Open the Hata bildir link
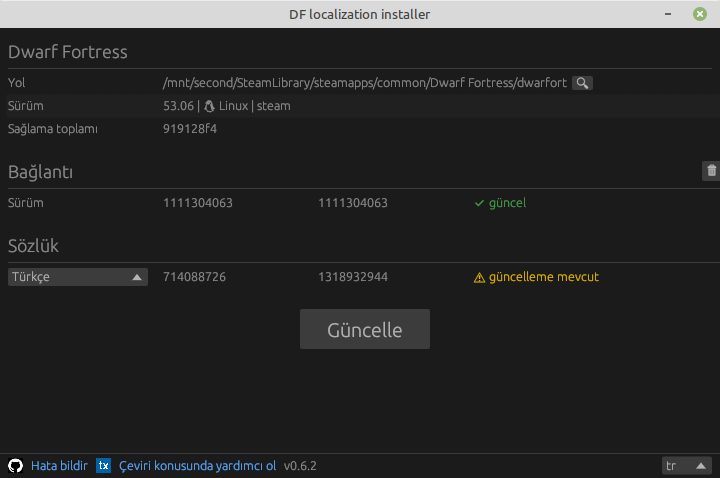The image size is (720, 478). click(59, 466)
